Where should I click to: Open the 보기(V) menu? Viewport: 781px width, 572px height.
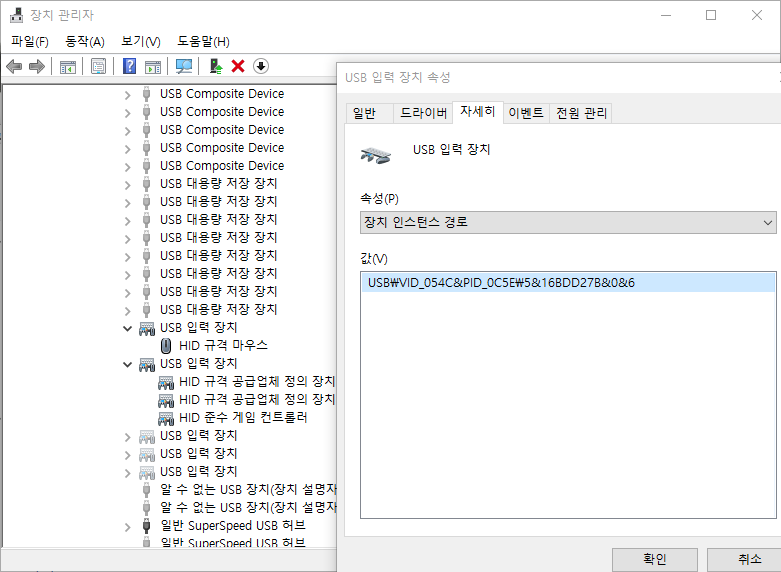coord(141,41)
